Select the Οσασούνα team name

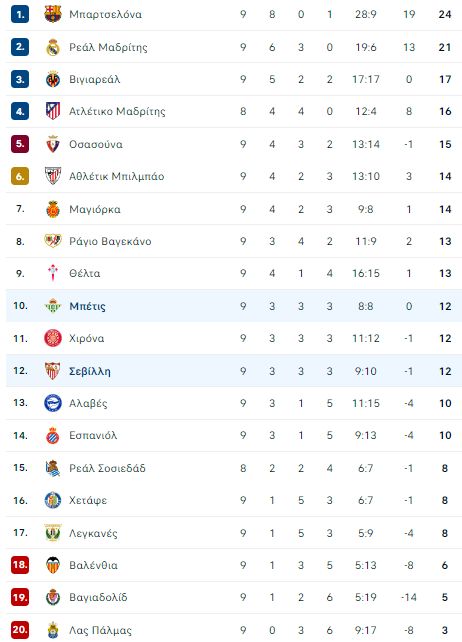pyautogui.click(x=96, y=144)
